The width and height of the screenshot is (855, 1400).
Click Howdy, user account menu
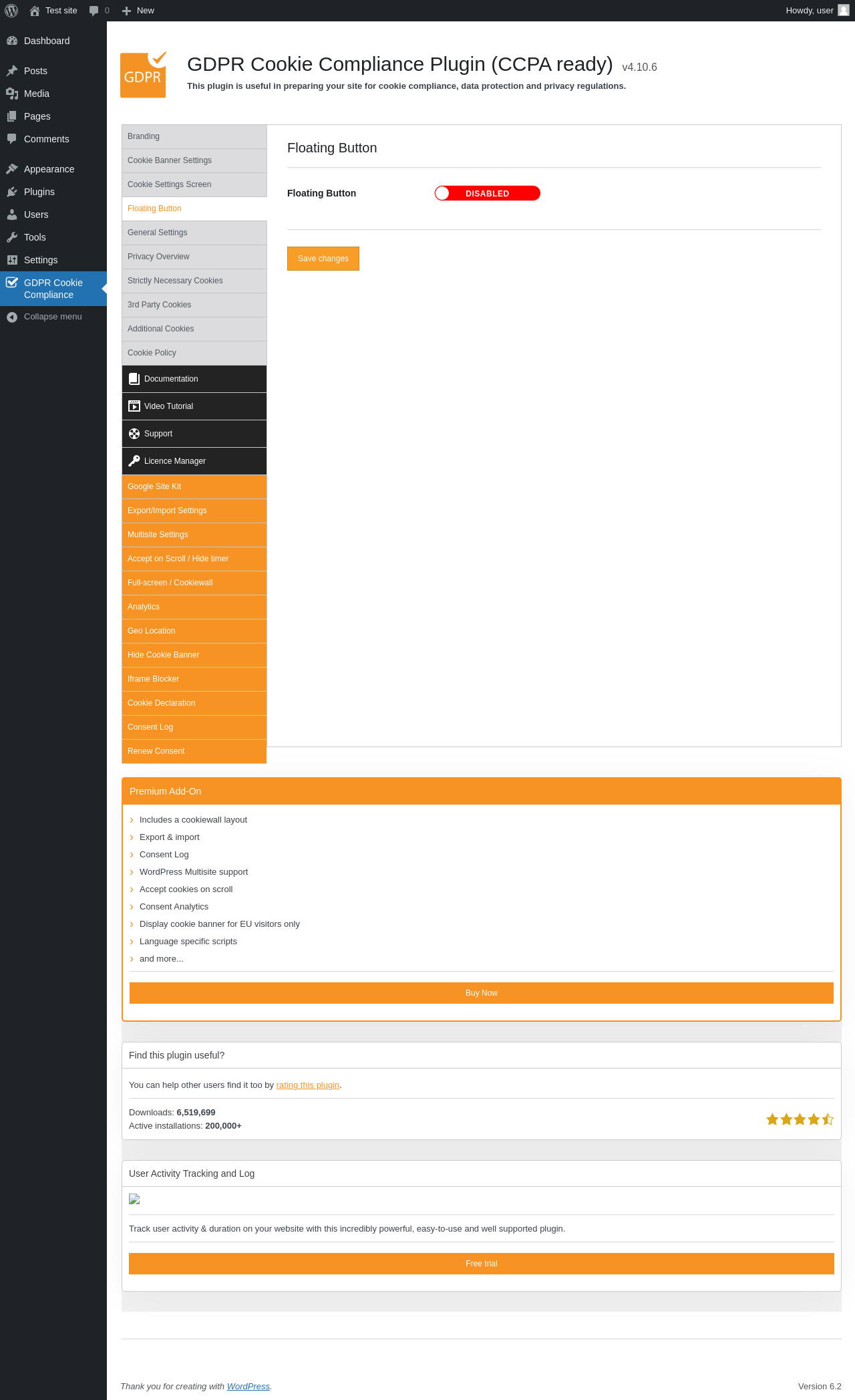coord(817,11)
